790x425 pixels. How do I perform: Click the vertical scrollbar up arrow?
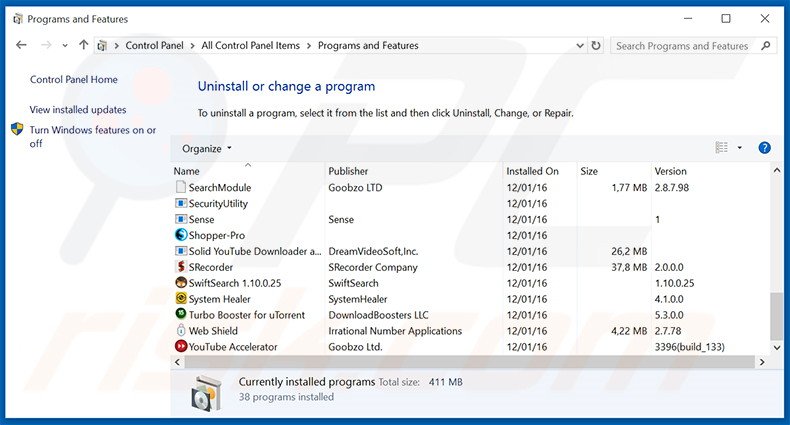(776, 171)
